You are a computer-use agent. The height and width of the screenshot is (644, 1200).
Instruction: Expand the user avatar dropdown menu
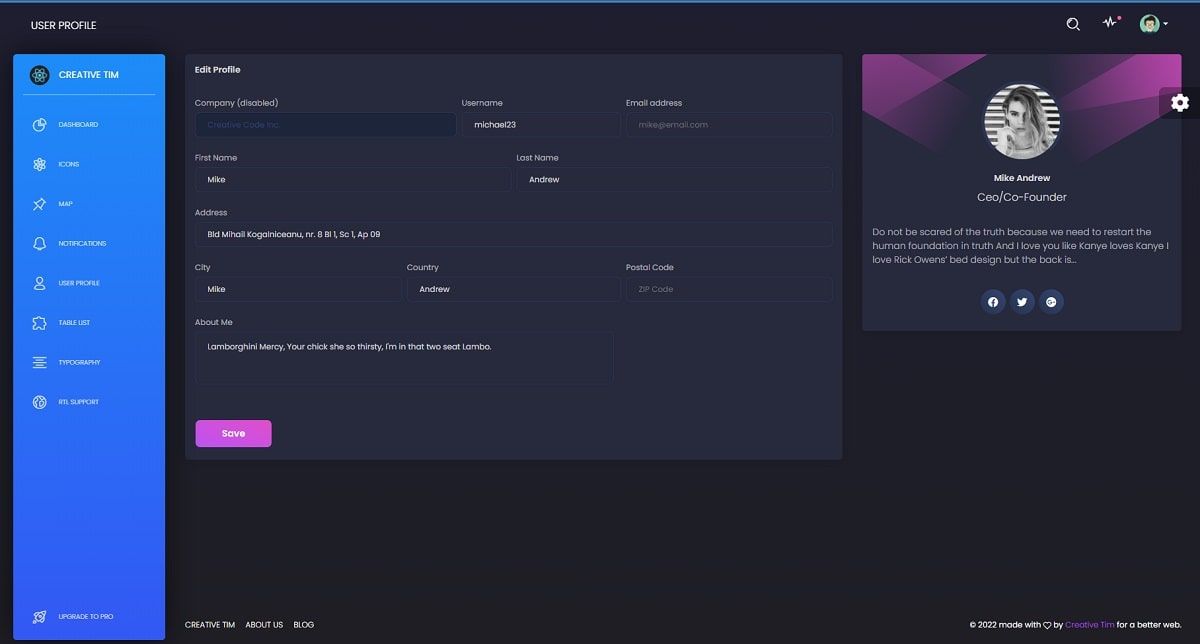[x=1151, y=22]
